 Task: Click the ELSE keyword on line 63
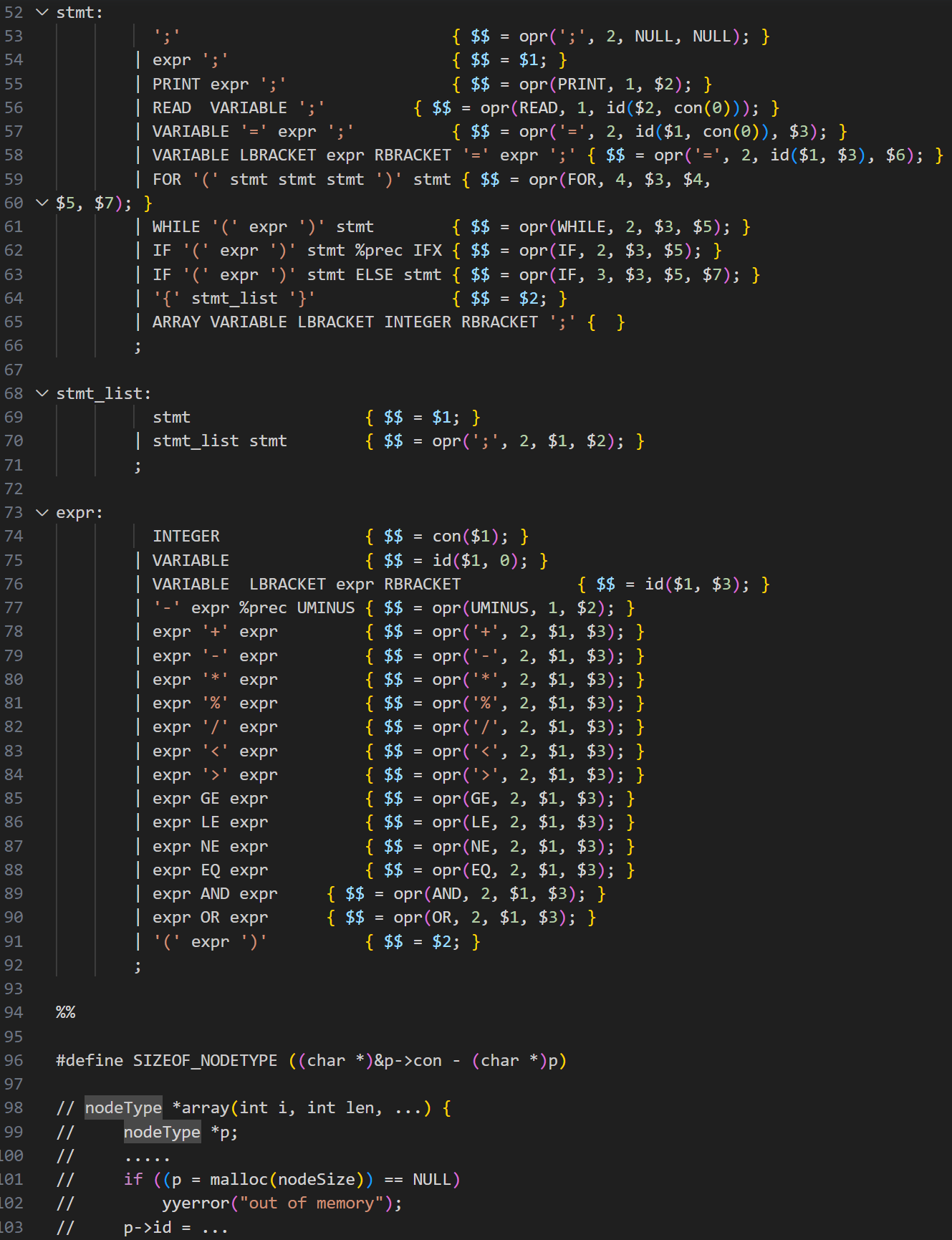375,274
